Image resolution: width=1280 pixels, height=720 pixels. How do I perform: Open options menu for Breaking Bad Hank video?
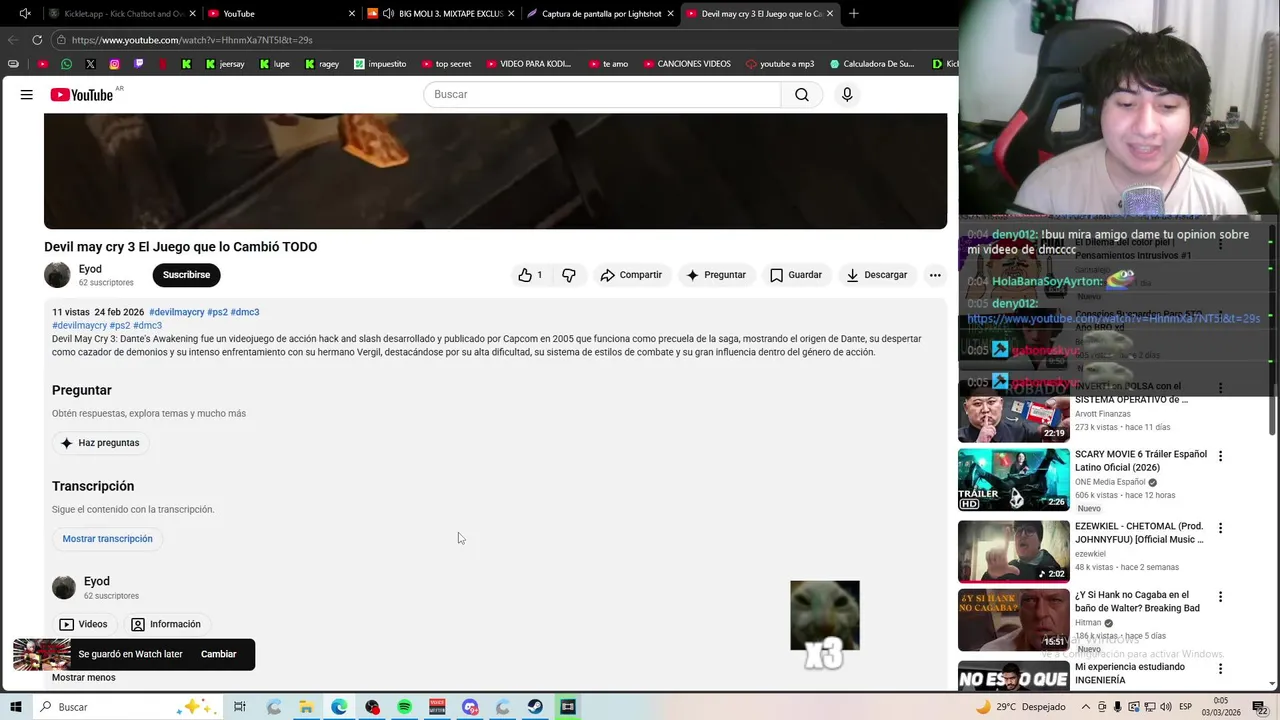[1220, 596]
